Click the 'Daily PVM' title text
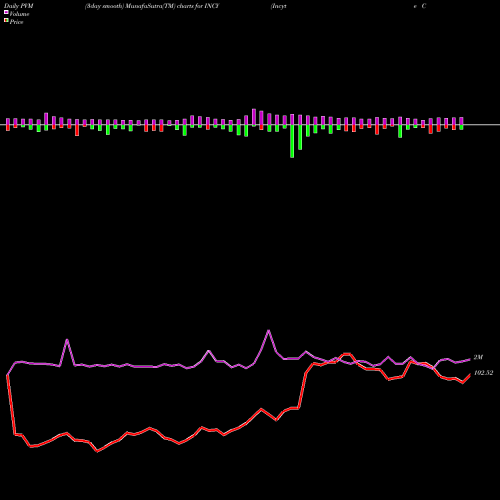Screen dimensions: 500x500 pyautogui.click(x=19, y=6)
